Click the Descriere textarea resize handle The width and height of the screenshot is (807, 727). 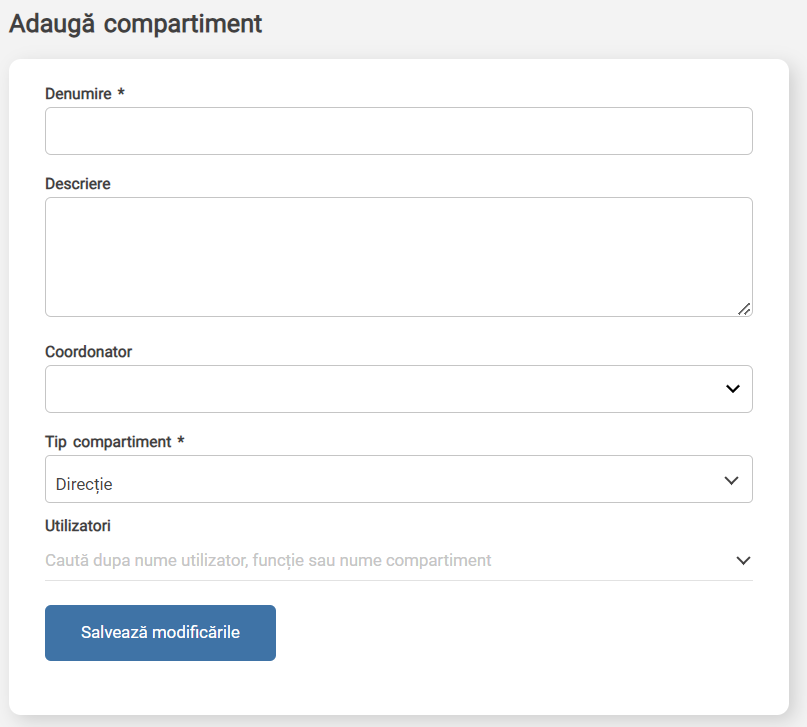pyautogui.click(x=744, y=309)
